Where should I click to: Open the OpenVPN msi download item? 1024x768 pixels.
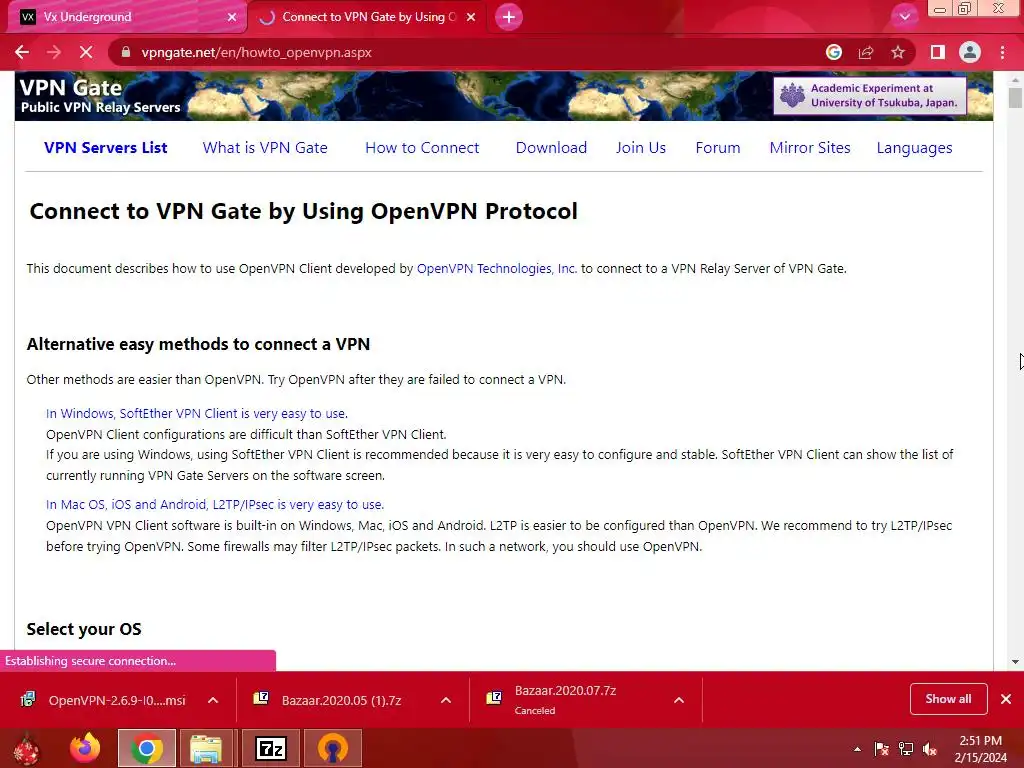104,700
